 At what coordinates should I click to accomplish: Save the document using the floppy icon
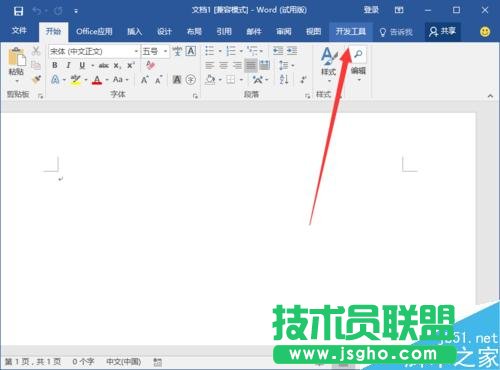(x=18, y=11)
